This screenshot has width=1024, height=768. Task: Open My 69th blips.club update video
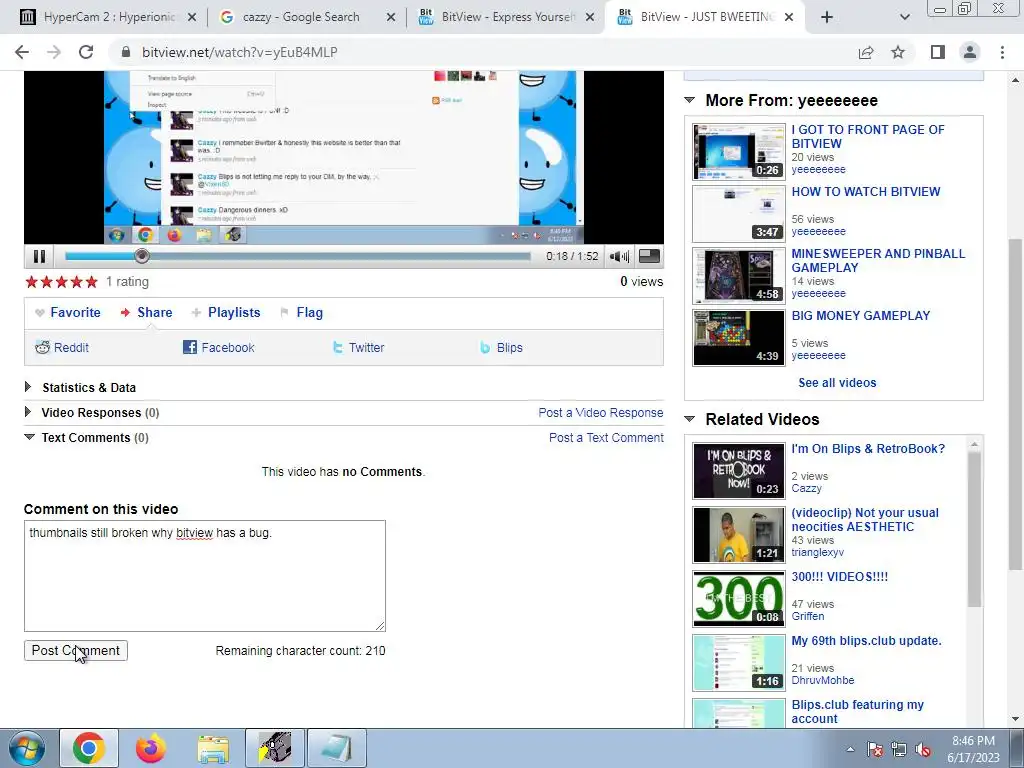pos(867,641)
